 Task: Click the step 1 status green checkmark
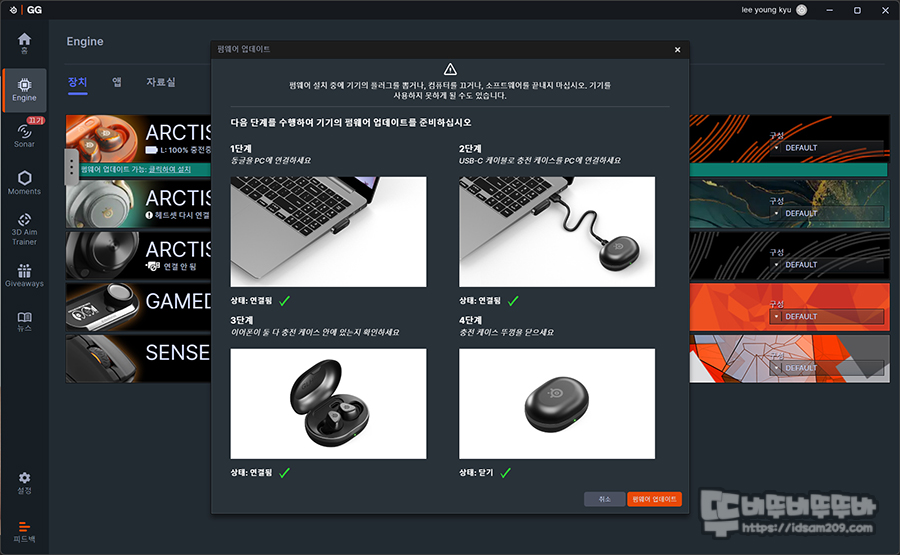point(285,301)
